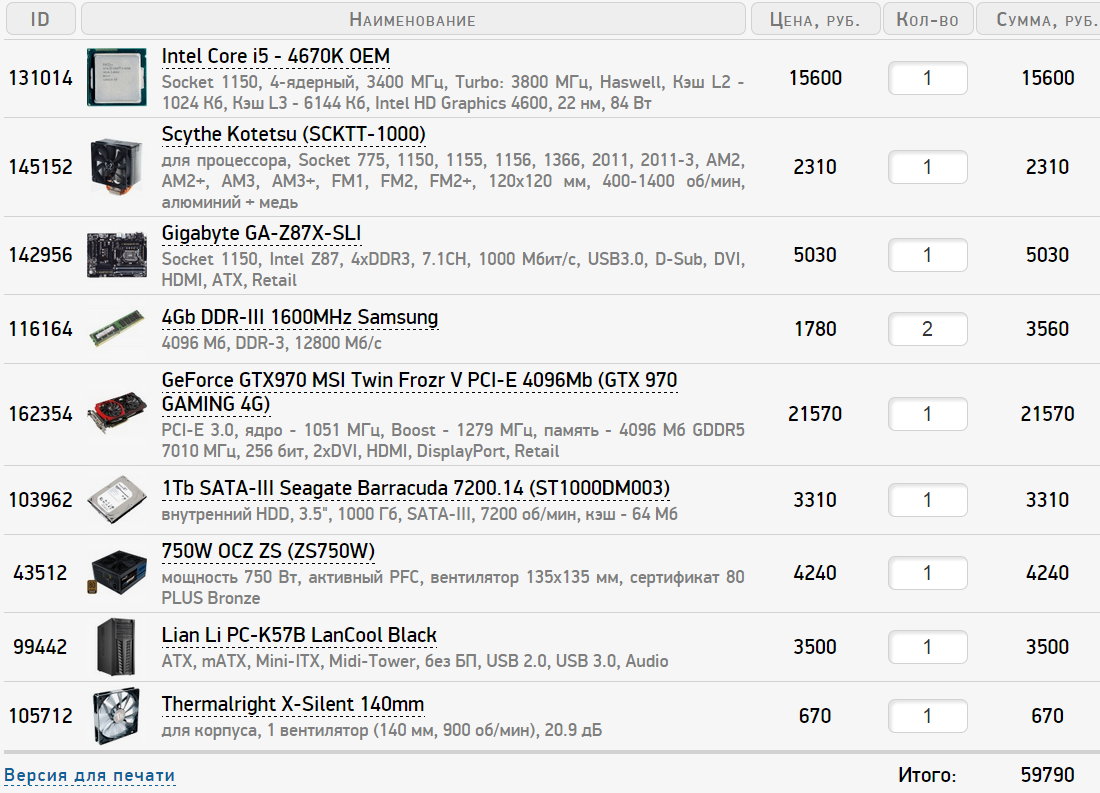This screenshot has height=793, width=1100.
Task: Sort by the ID column header
Action: pos(40,19)
